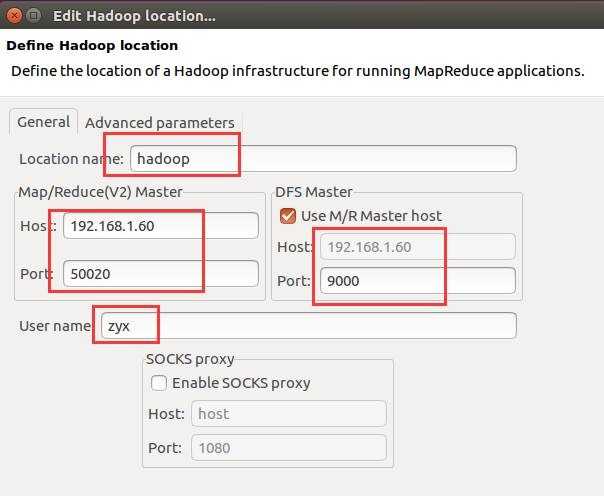Click the Map/Reduce Master Port field 50020
This screenshot has height=496, width=604.
[161, 274]
